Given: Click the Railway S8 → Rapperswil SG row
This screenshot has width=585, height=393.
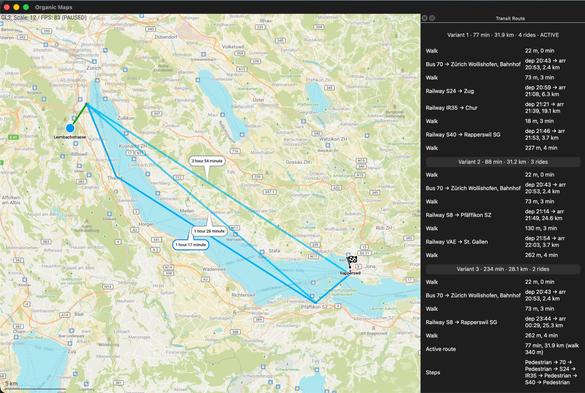Looking at the screenshot, I should (x=503, y=322).
